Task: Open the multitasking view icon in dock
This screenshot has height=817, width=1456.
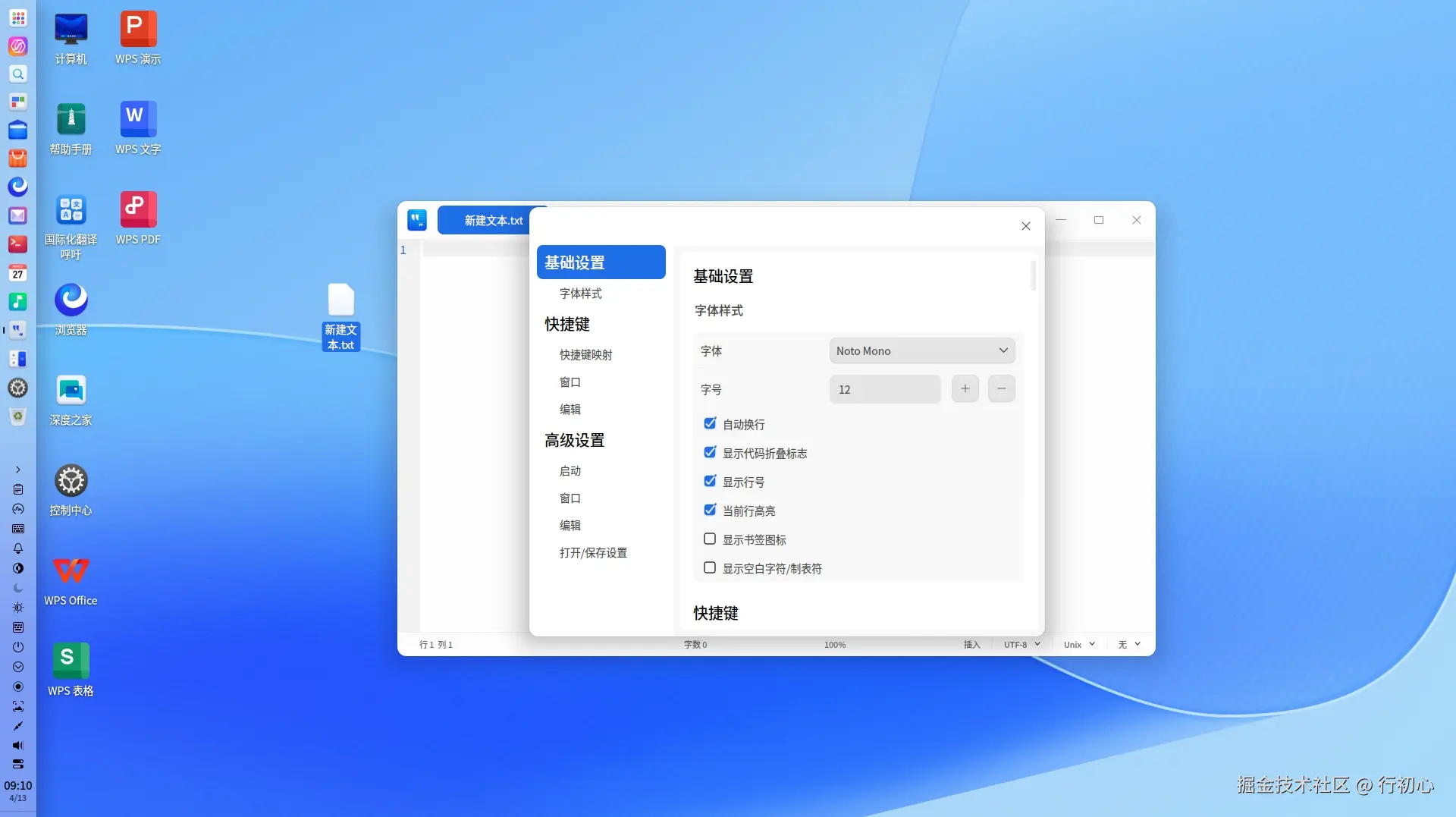Action: pyautogui.click(x=18, y=102)
